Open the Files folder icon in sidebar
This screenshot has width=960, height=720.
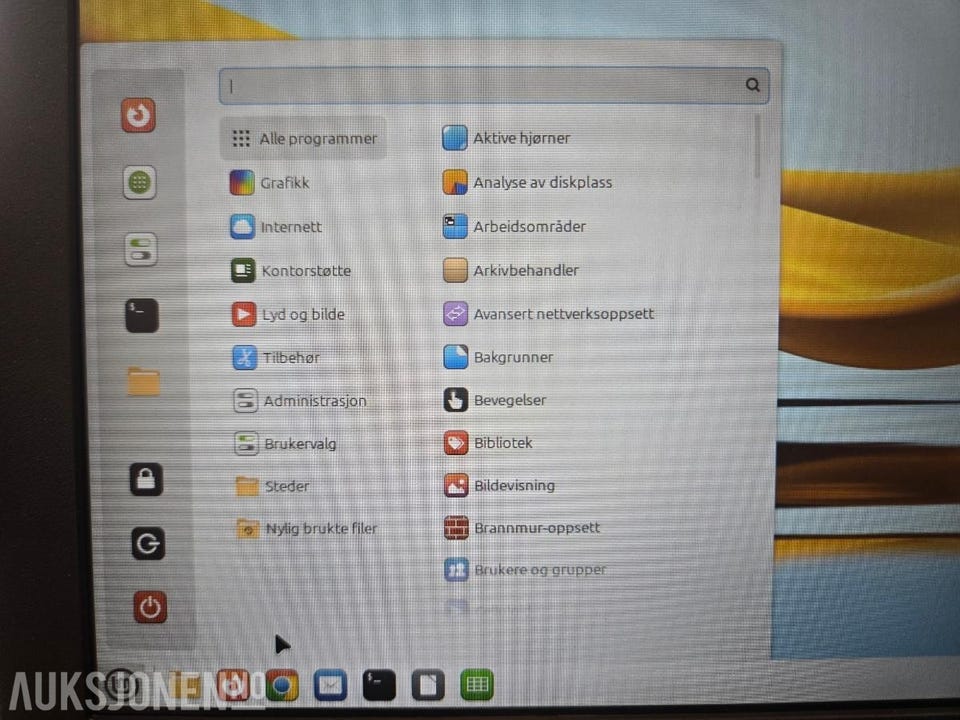coord(143,382)
